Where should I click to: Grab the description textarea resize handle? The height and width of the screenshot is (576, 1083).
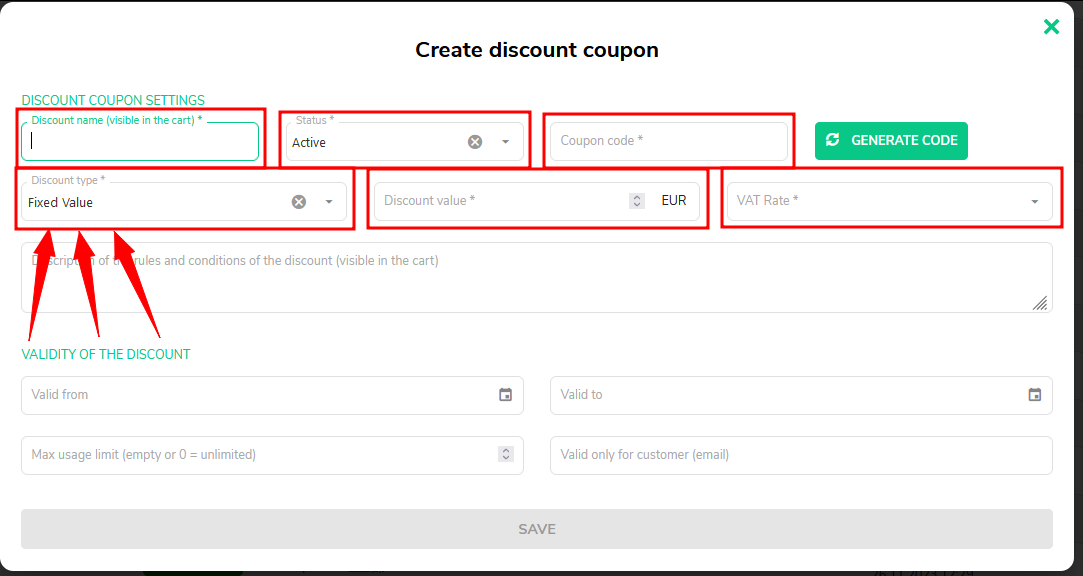(1039, 303)
